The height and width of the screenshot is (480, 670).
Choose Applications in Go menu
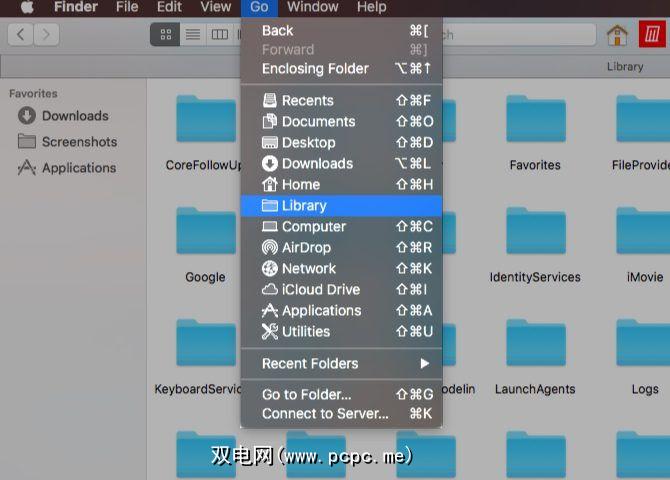coord(341,311)
